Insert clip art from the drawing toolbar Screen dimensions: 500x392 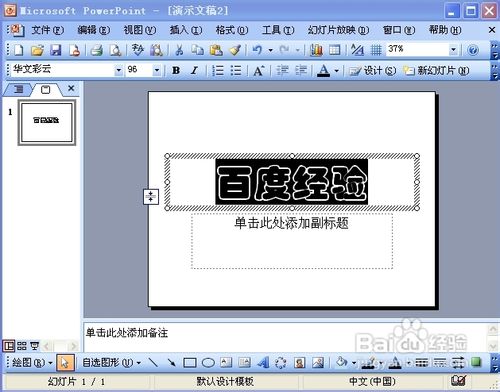[300, 362]
